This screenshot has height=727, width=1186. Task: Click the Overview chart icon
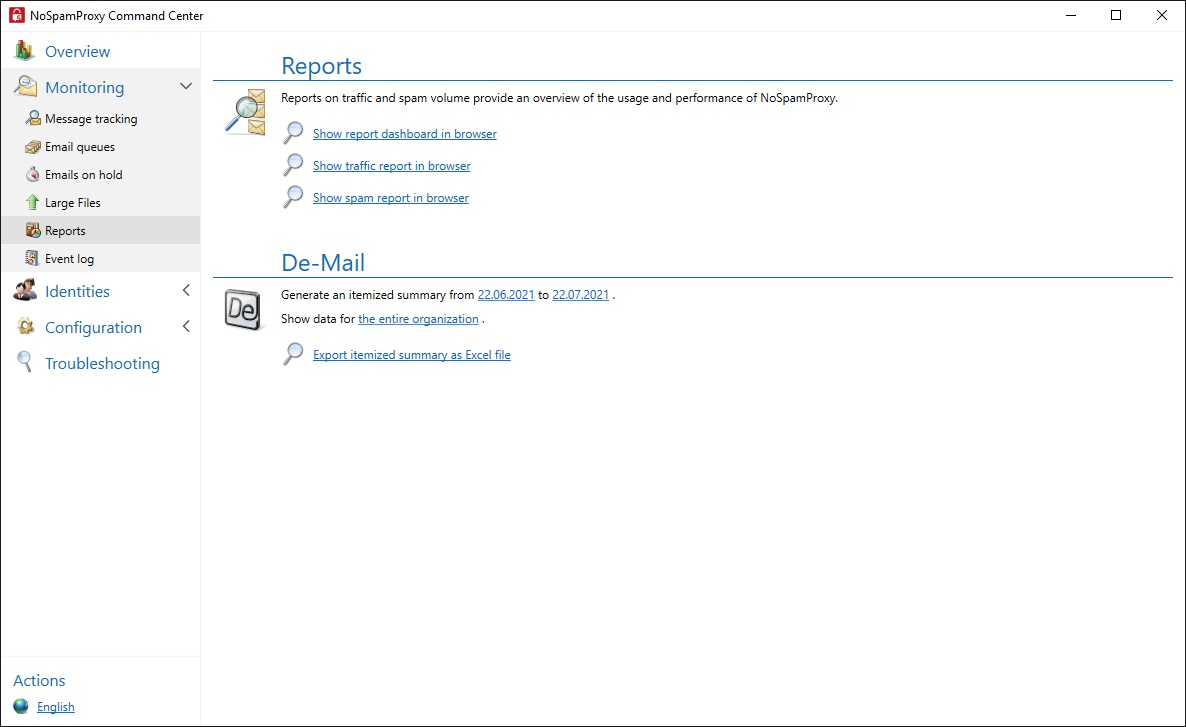pos(24,51)
